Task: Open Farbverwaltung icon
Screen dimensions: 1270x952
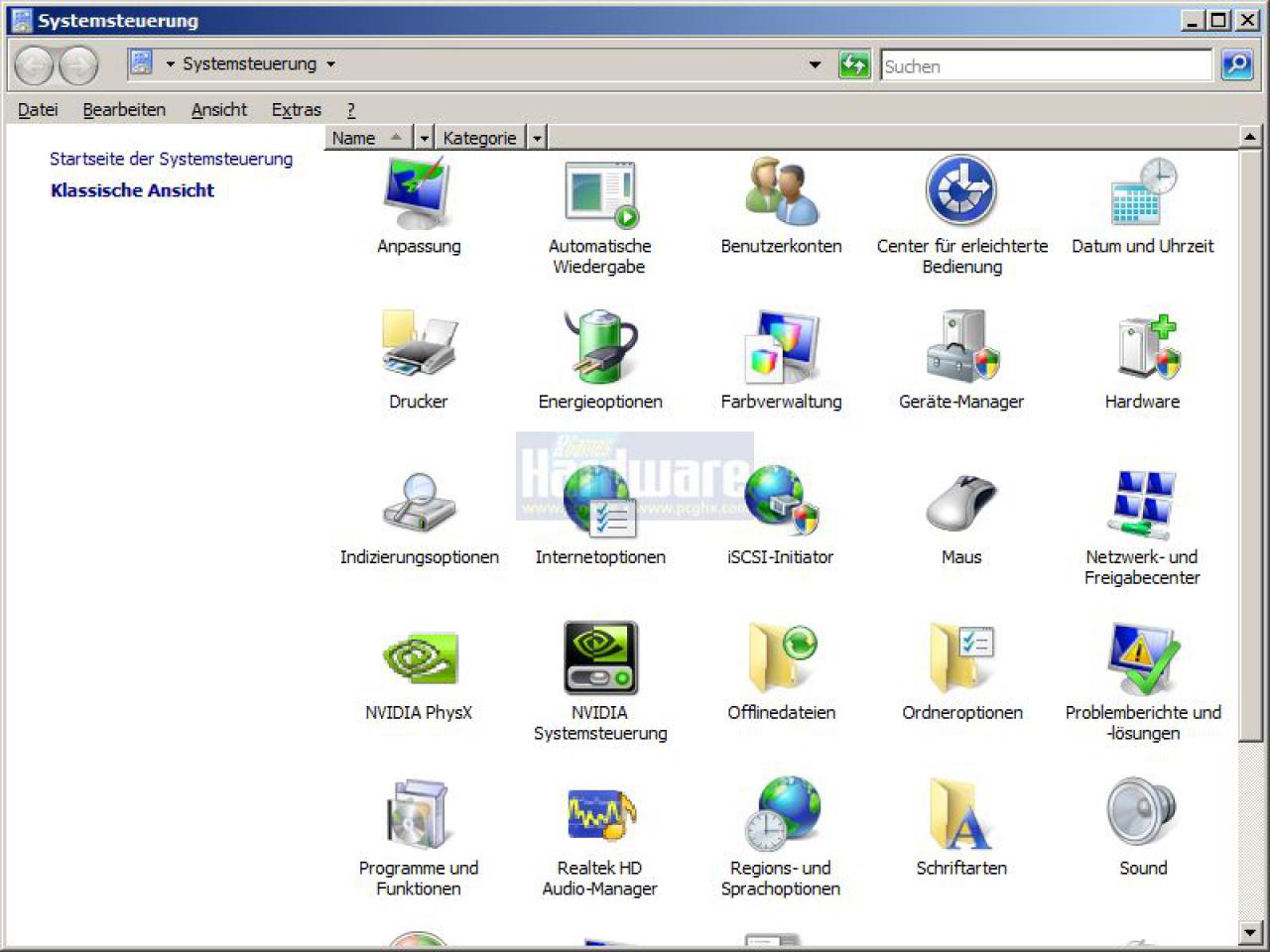Action: point(782,346)
